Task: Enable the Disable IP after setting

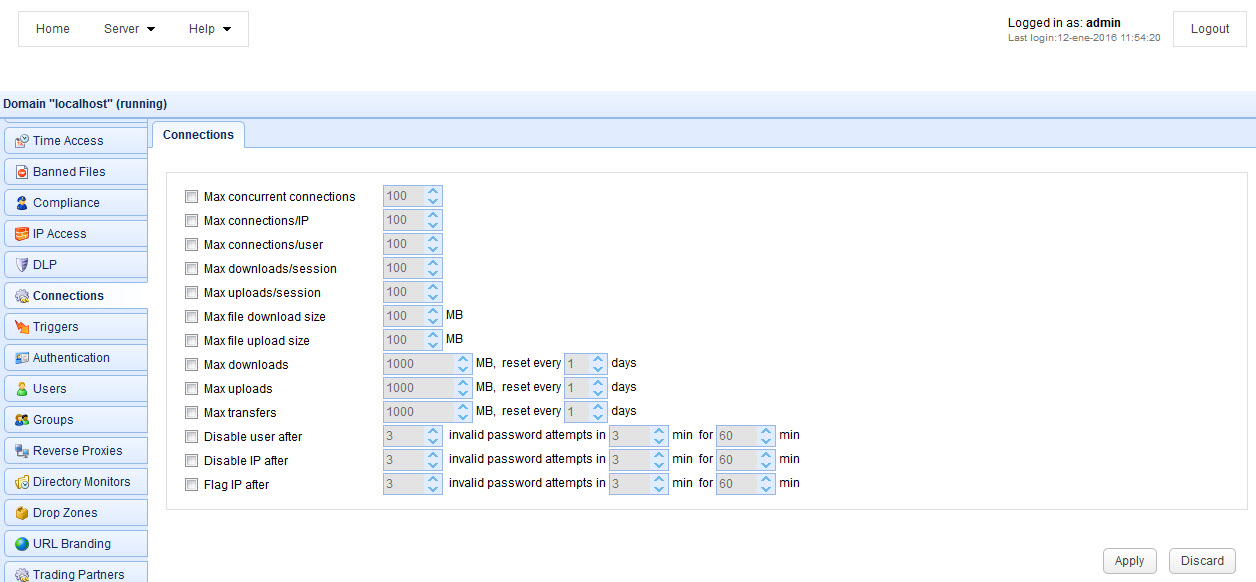Action: [x=191, y=460]
